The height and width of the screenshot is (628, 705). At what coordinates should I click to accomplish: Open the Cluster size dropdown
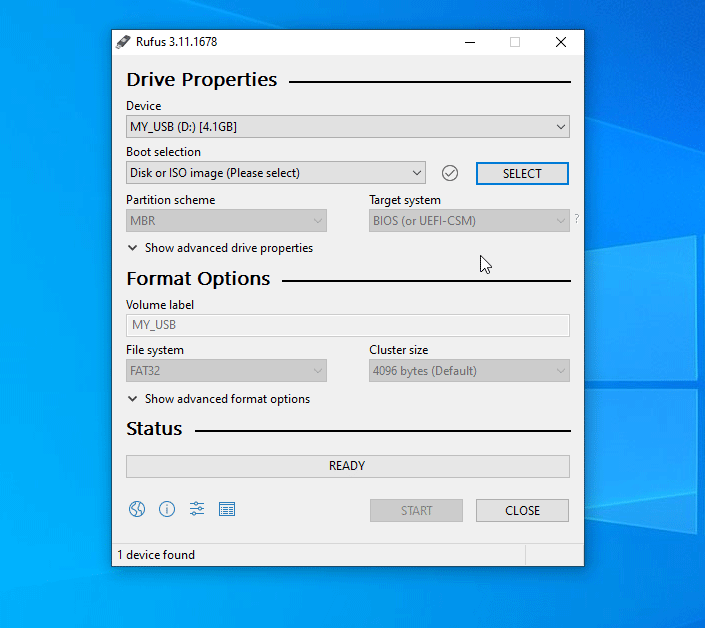pos(469,371)
